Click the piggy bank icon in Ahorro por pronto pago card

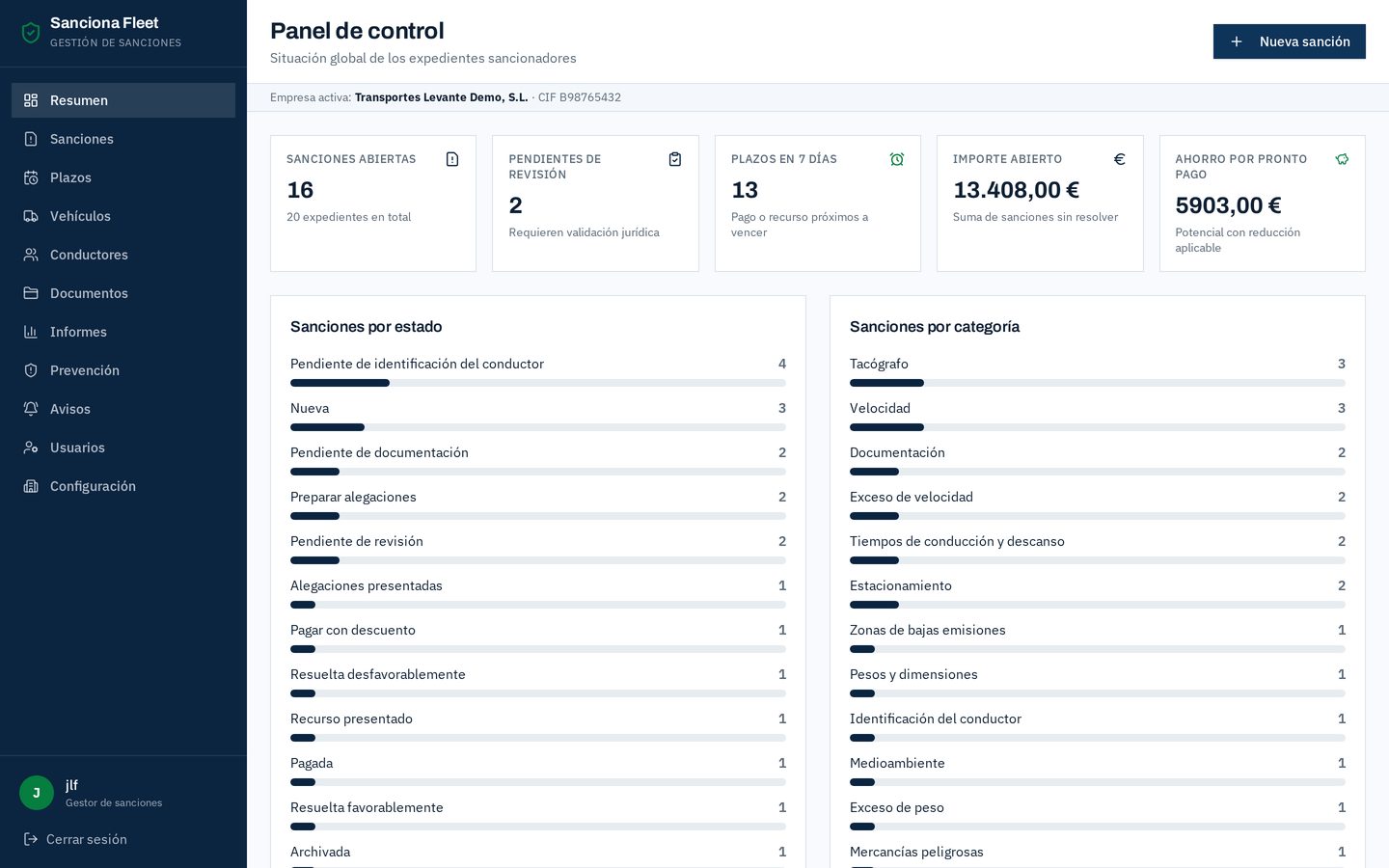(1342, 159)
